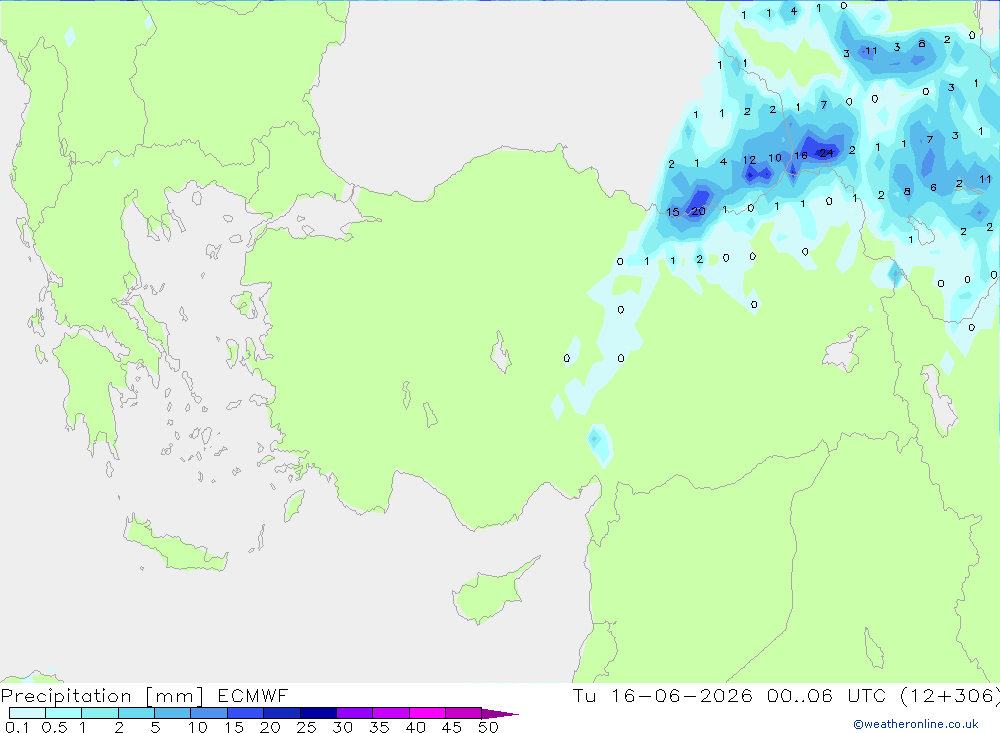Viewport: 1000px width, 733px height.
Task: Click the '0.5' legend scale label
Action: click(54, 727)
